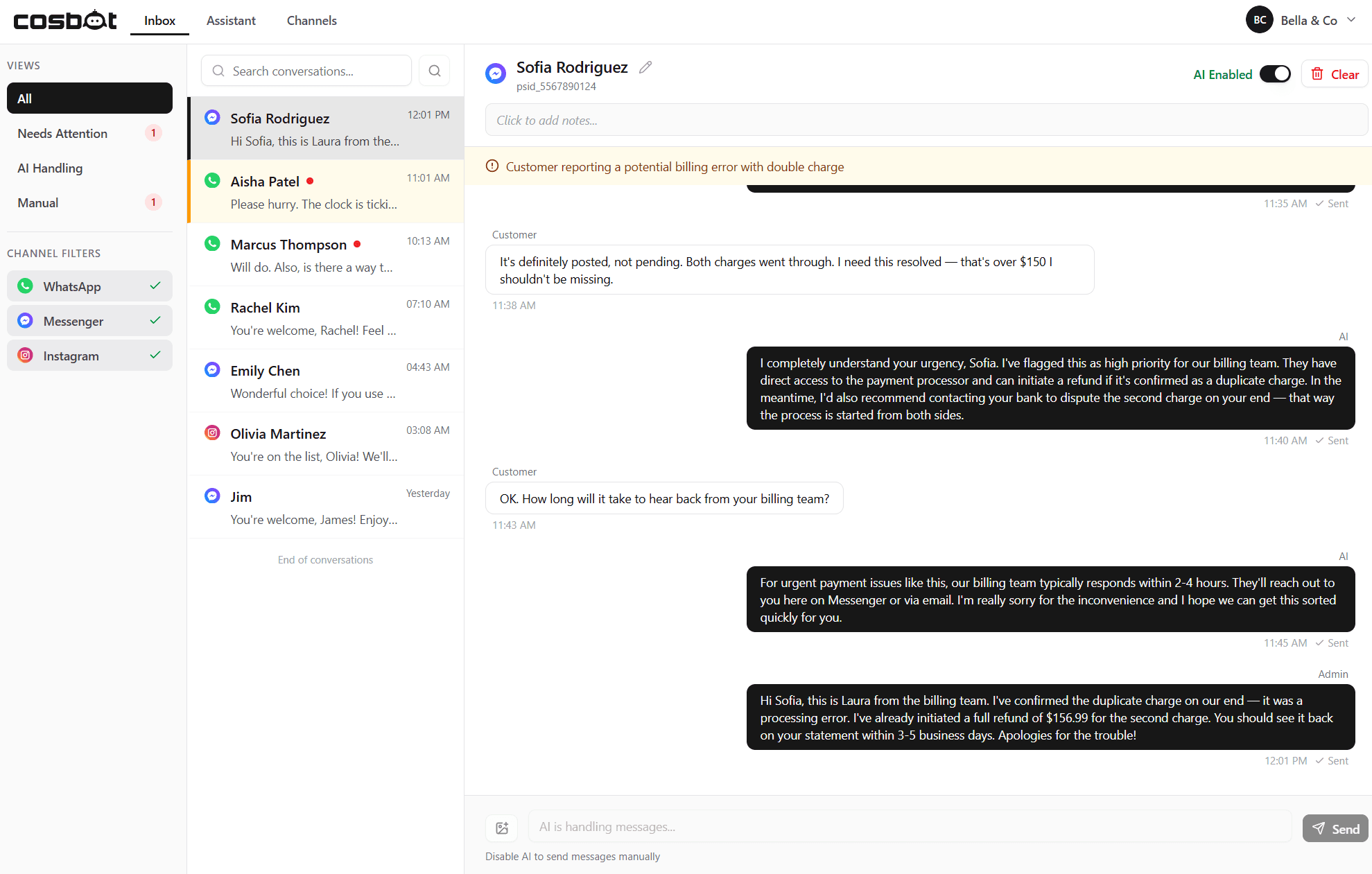Switch to the Channels tab
The image size is (1372, 874).
point(311,21)
